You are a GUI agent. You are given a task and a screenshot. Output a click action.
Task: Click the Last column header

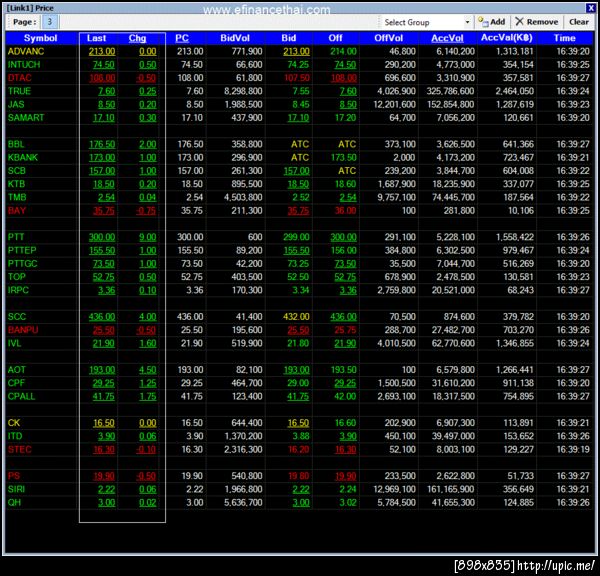(96, 38)
